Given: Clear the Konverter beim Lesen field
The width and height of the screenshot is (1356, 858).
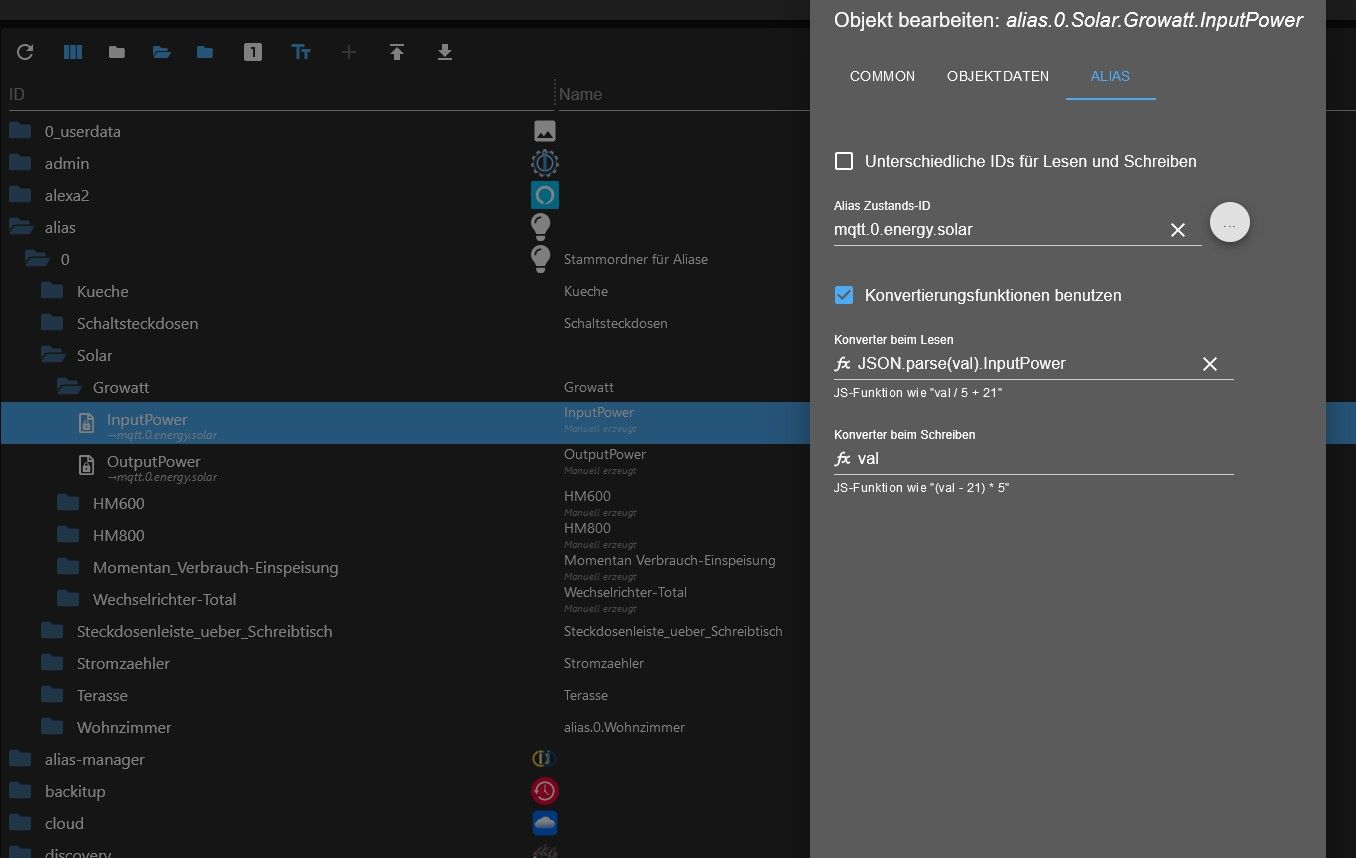Looking at the screenshot, I should click(x=1209, y=364).
